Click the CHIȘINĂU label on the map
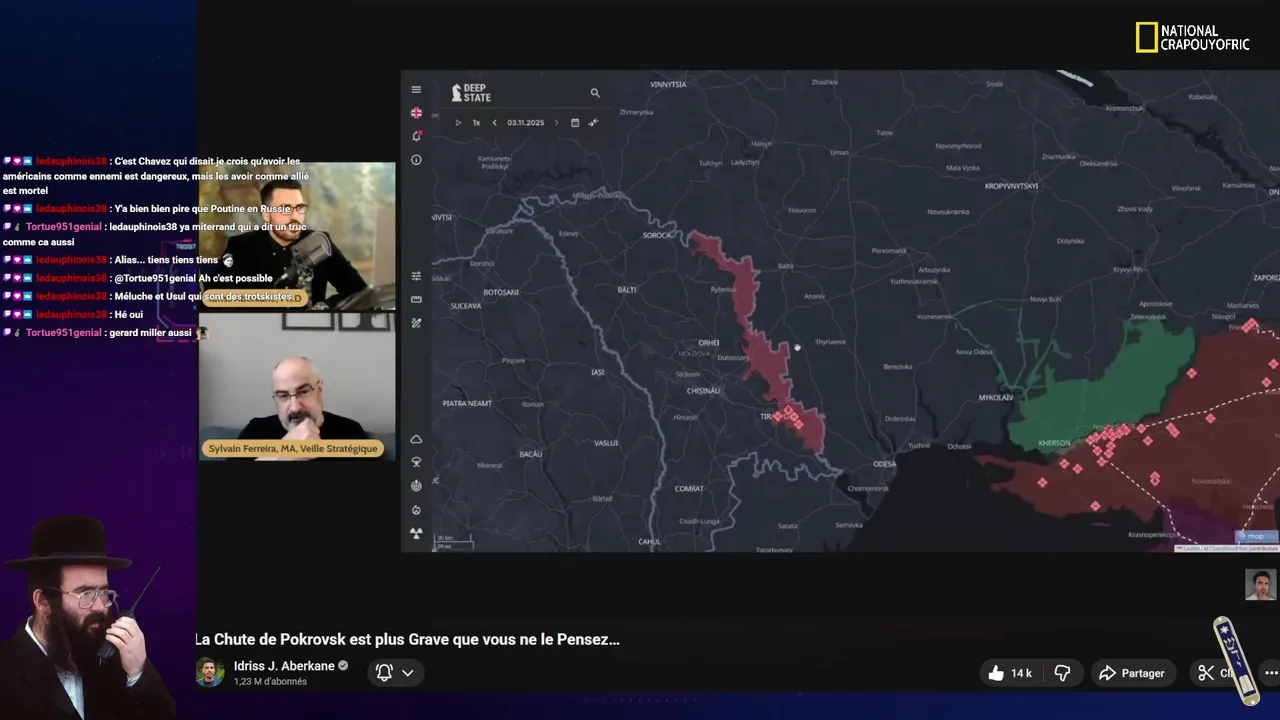Image resolution: width=1280 pixels, height=720 pixels. click(703, 391)
